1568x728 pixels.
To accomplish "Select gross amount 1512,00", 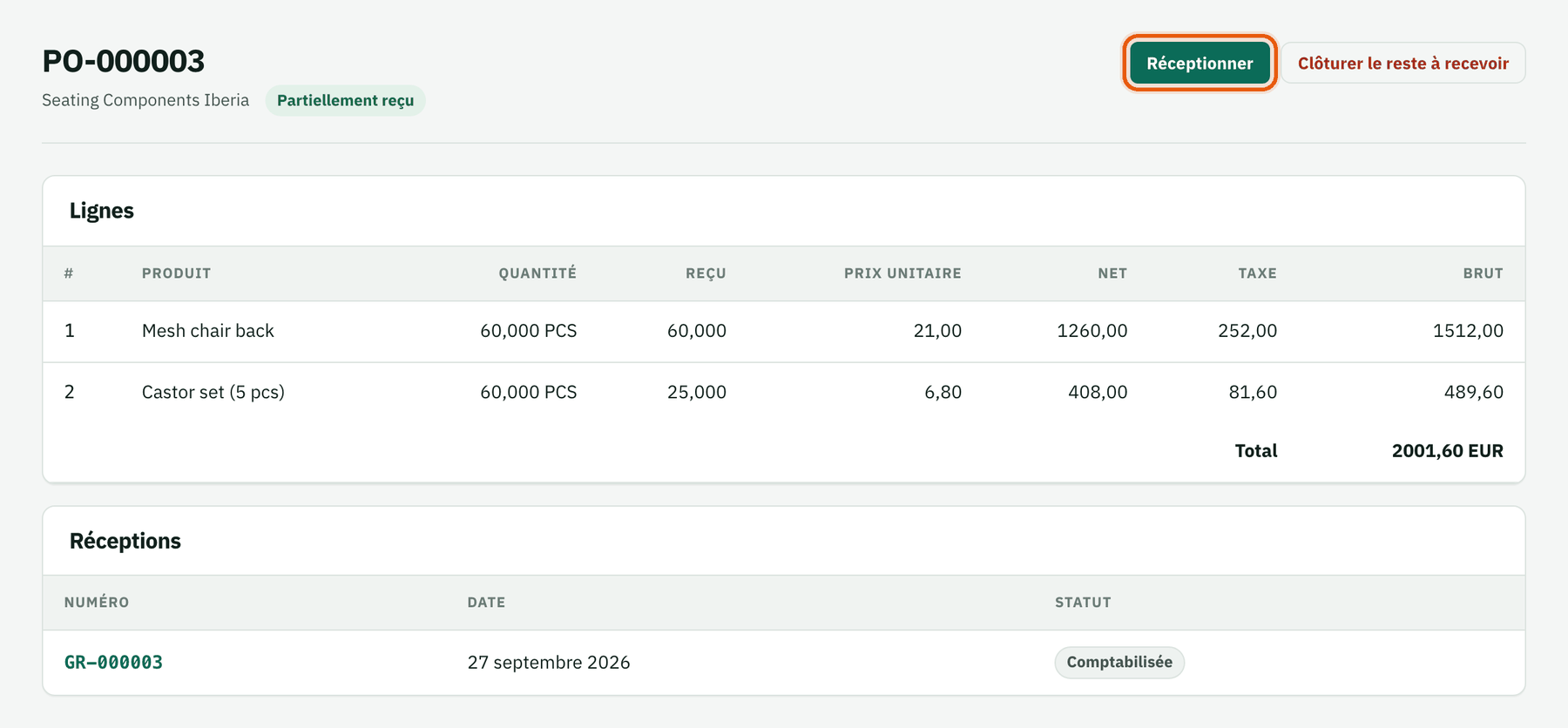I will 1468,331.
